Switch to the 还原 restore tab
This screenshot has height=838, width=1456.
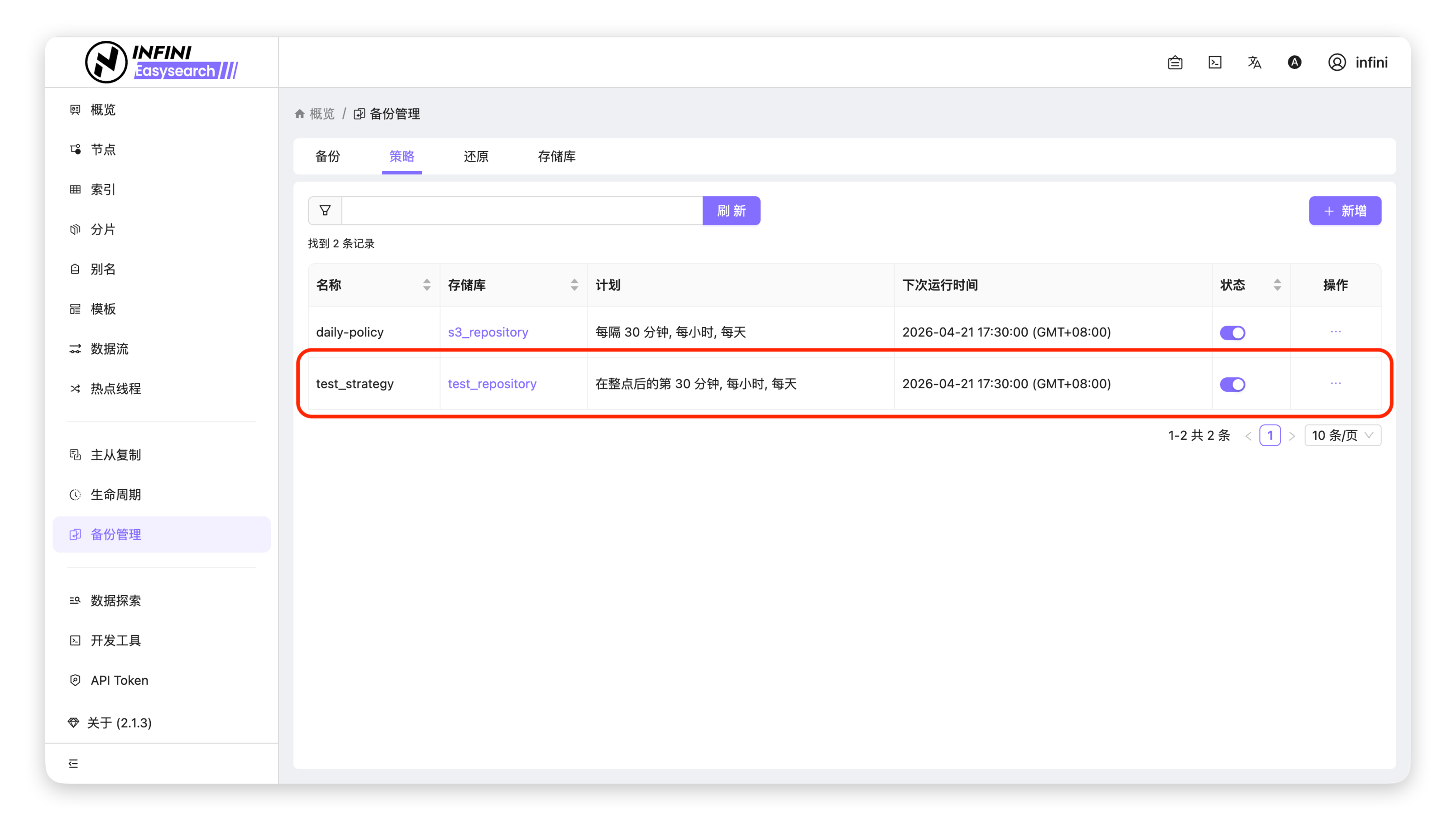coord(476,157)
